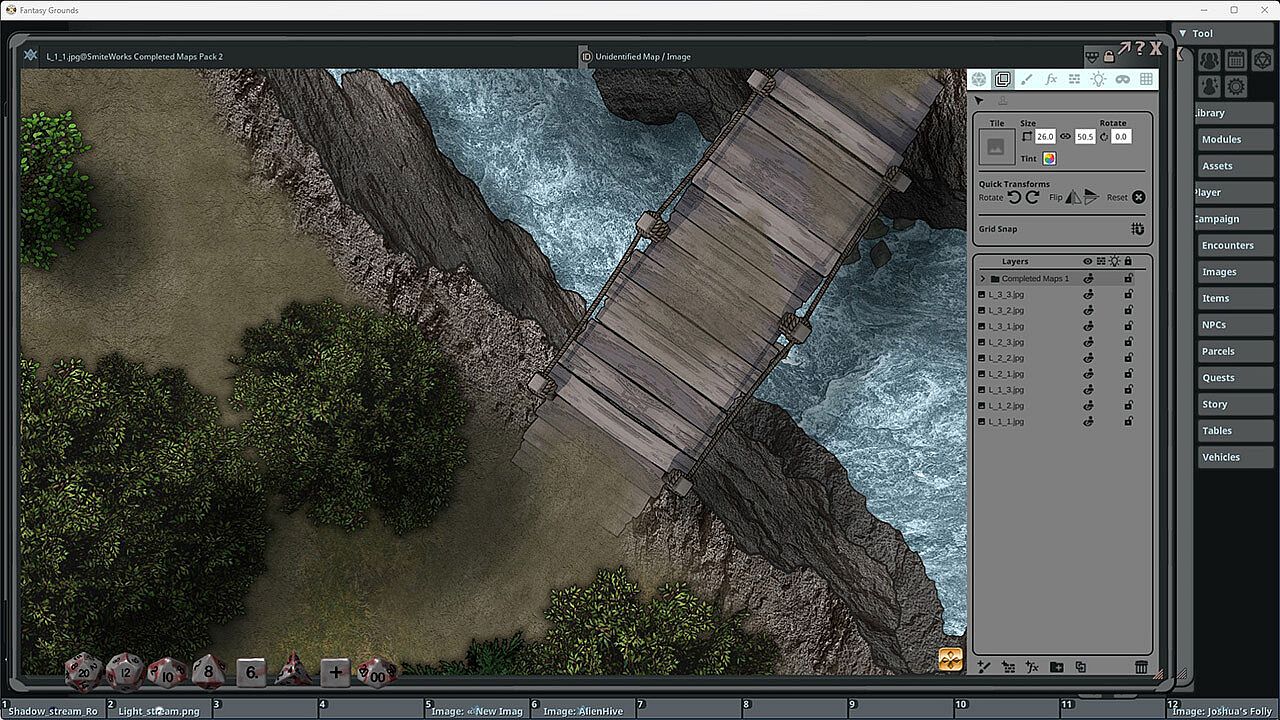
Task: Open the grid settings tool
Action: pos(1146,79)
